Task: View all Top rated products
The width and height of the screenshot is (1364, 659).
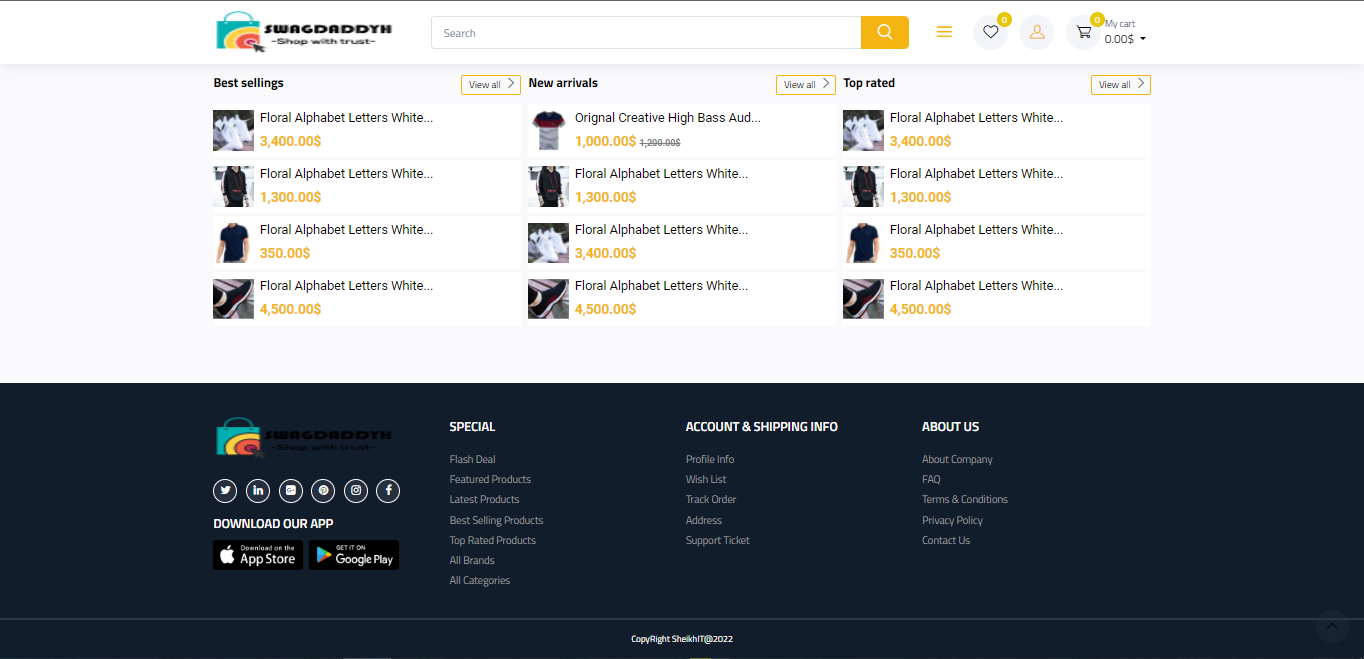Action: (x=1120, y=85)
